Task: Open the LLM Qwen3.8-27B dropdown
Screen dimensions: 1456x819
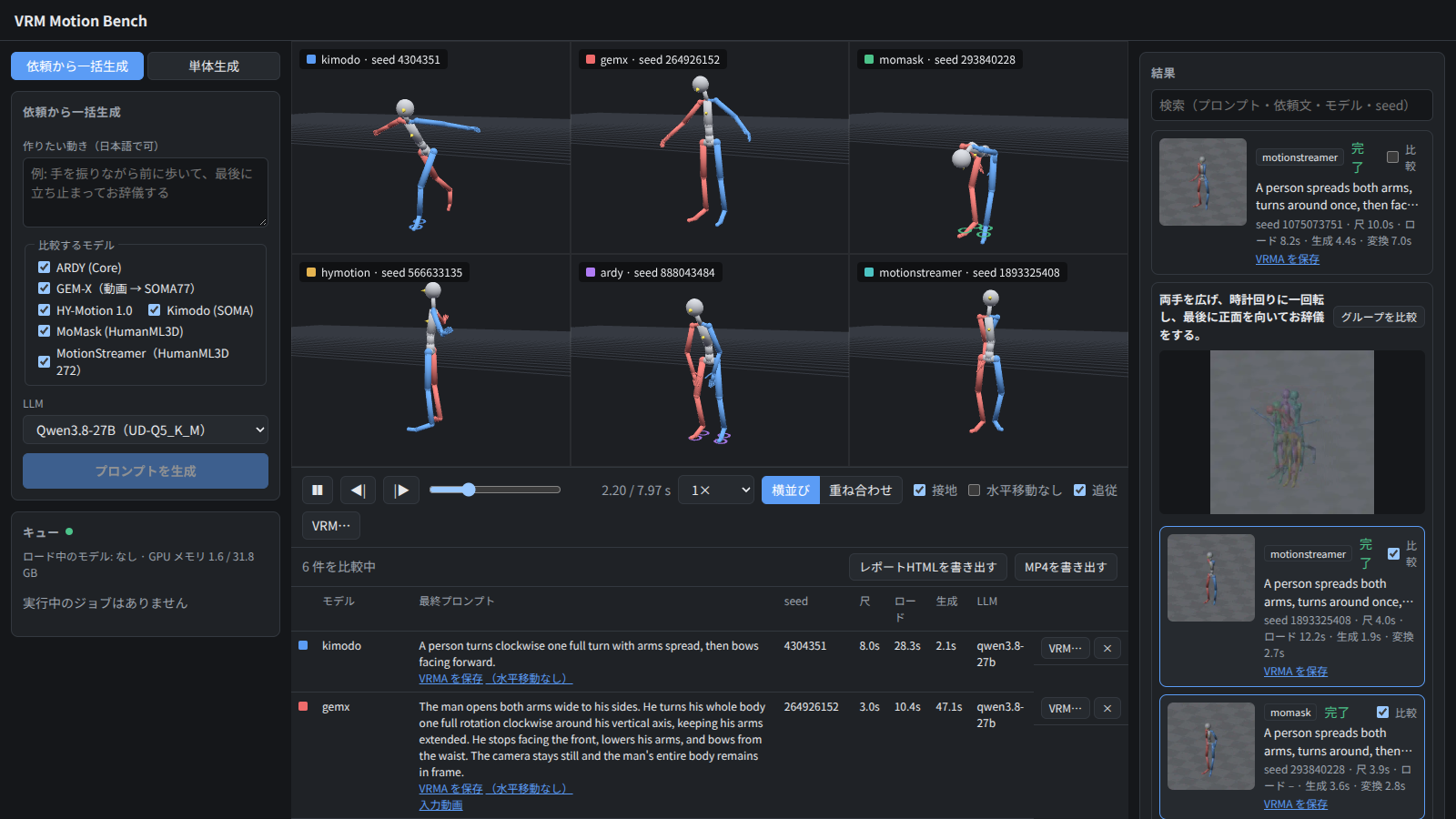Action: click(x=146, y=430)
